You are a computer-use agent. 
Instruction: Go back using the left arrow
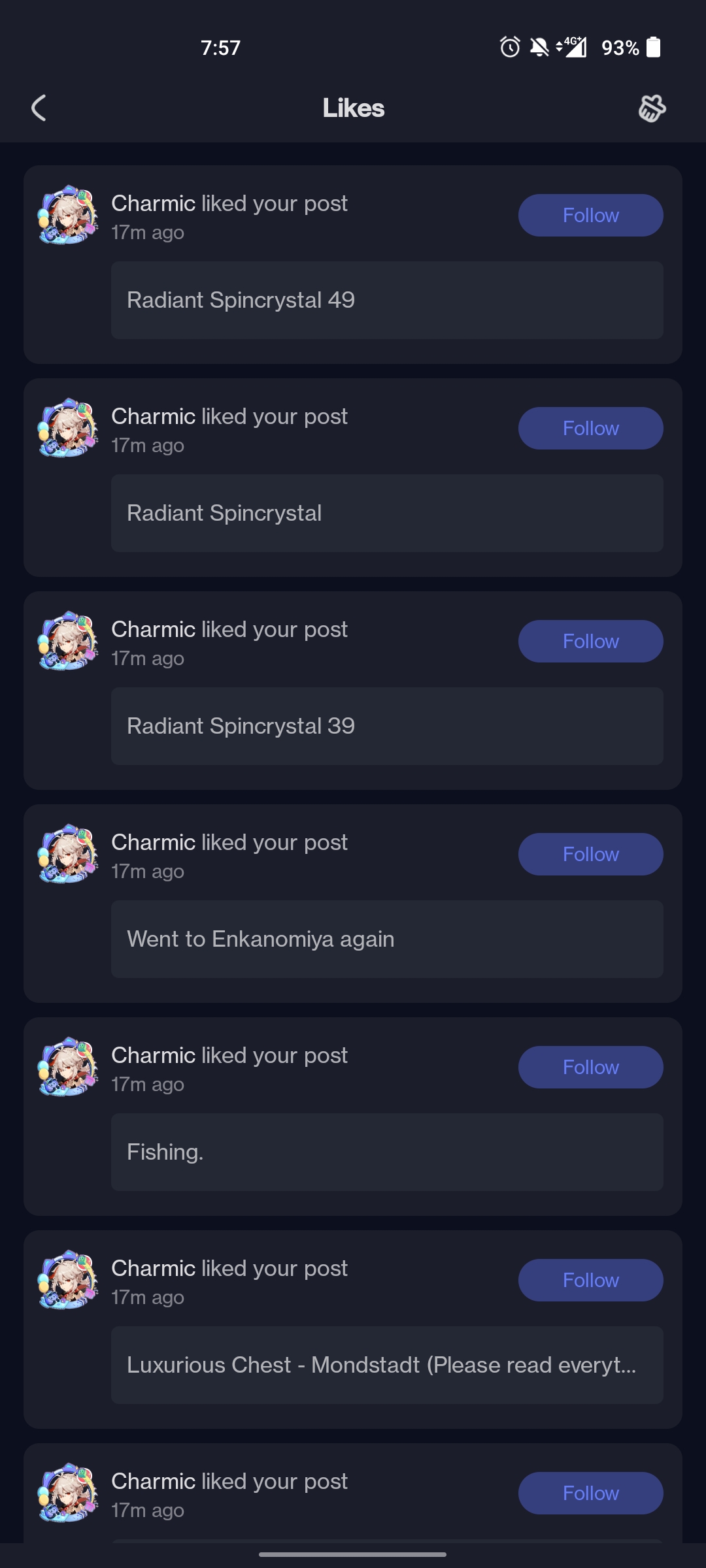point(39,108)
